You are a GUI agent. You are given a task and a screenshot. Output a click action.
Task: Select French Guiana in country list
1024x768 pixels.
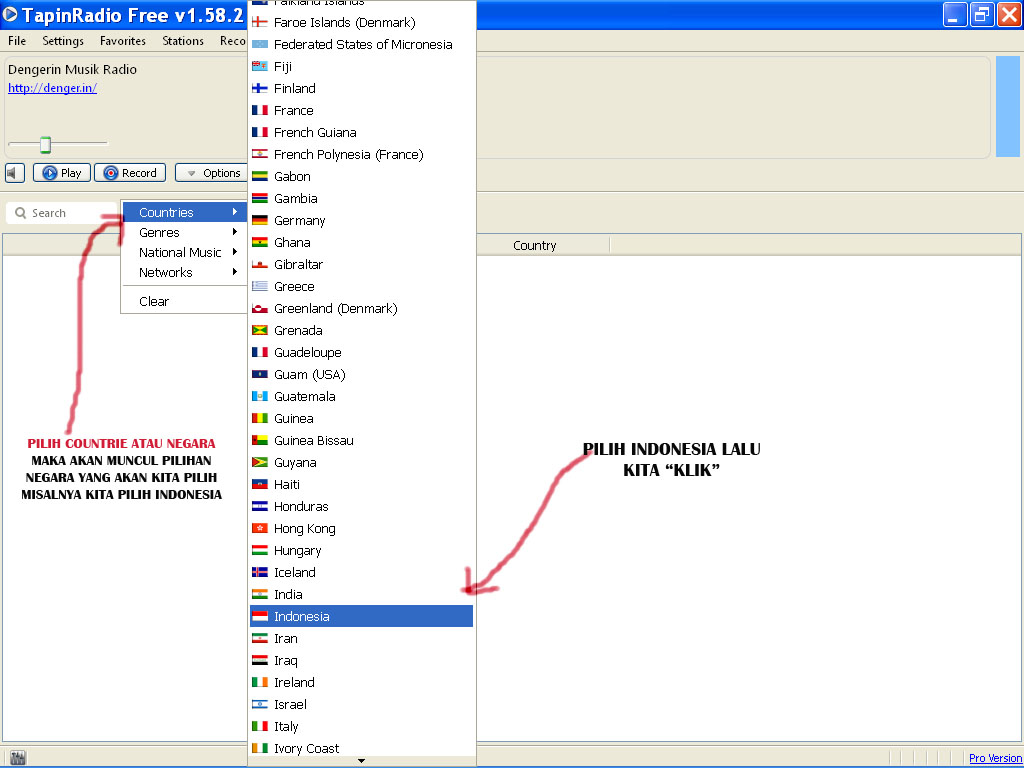coord(361,133)
